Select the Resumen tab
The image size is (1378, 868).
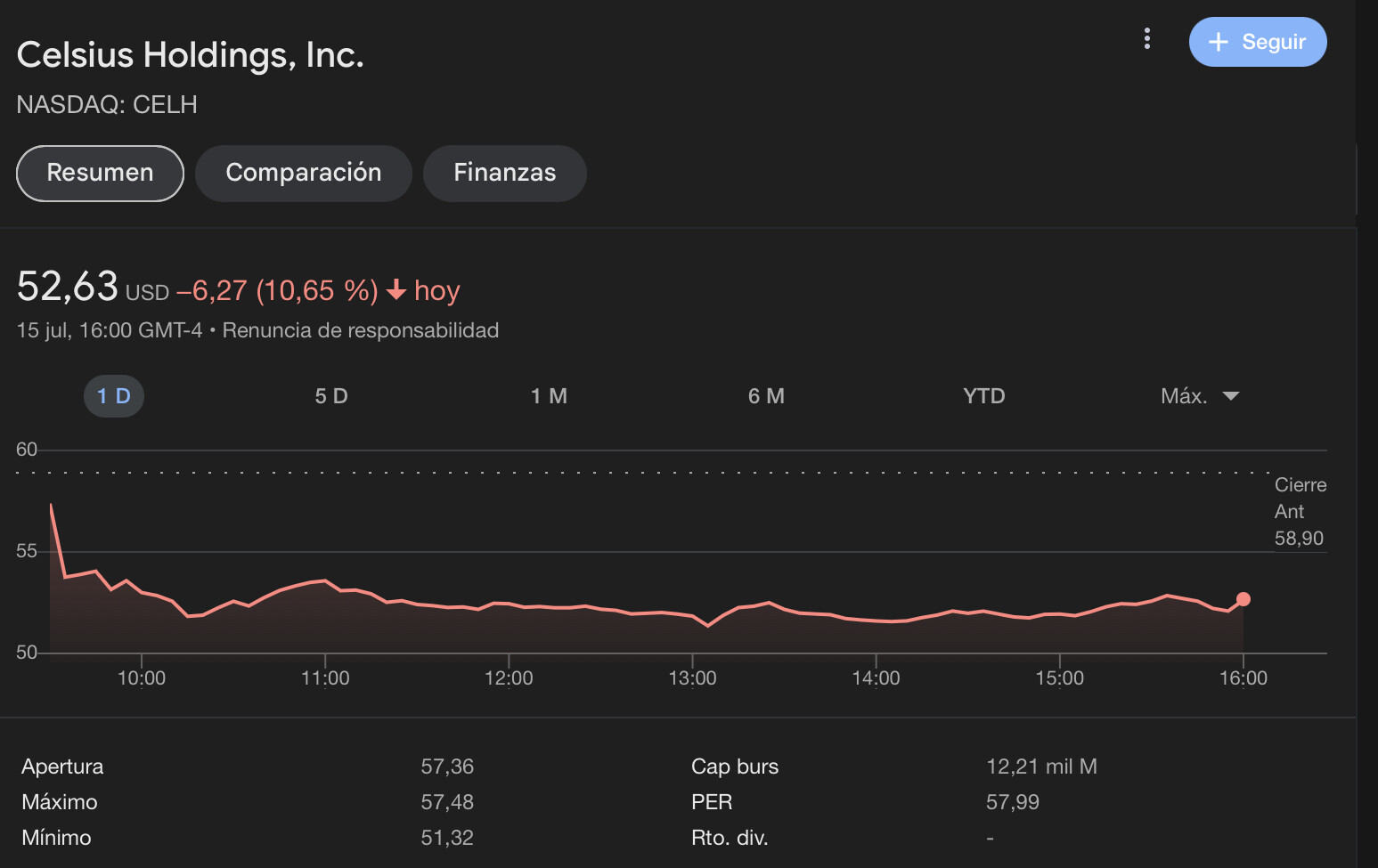(x=100, y=173)
